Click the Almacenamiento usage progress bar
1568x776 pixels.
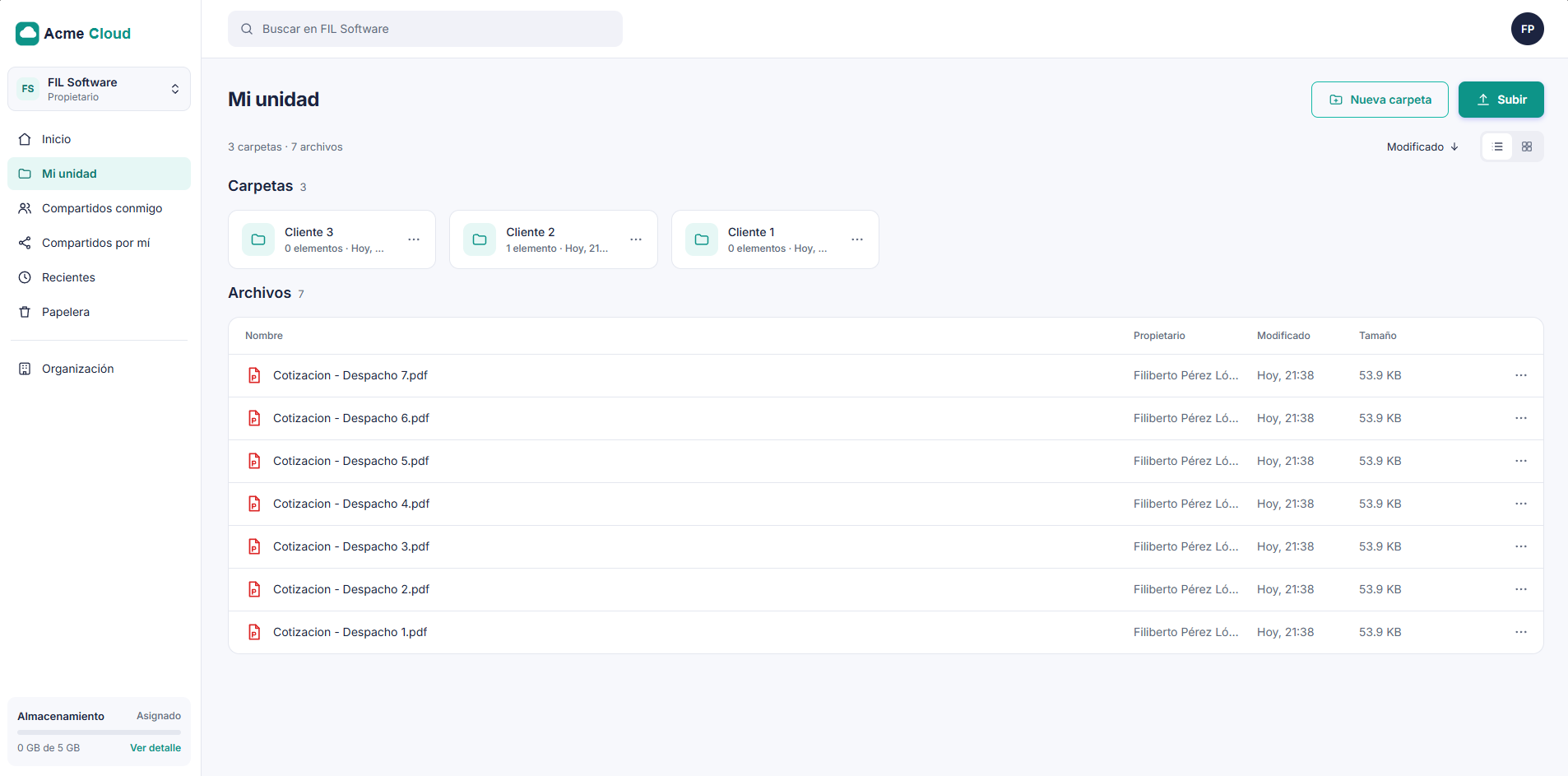coord(99,732)
